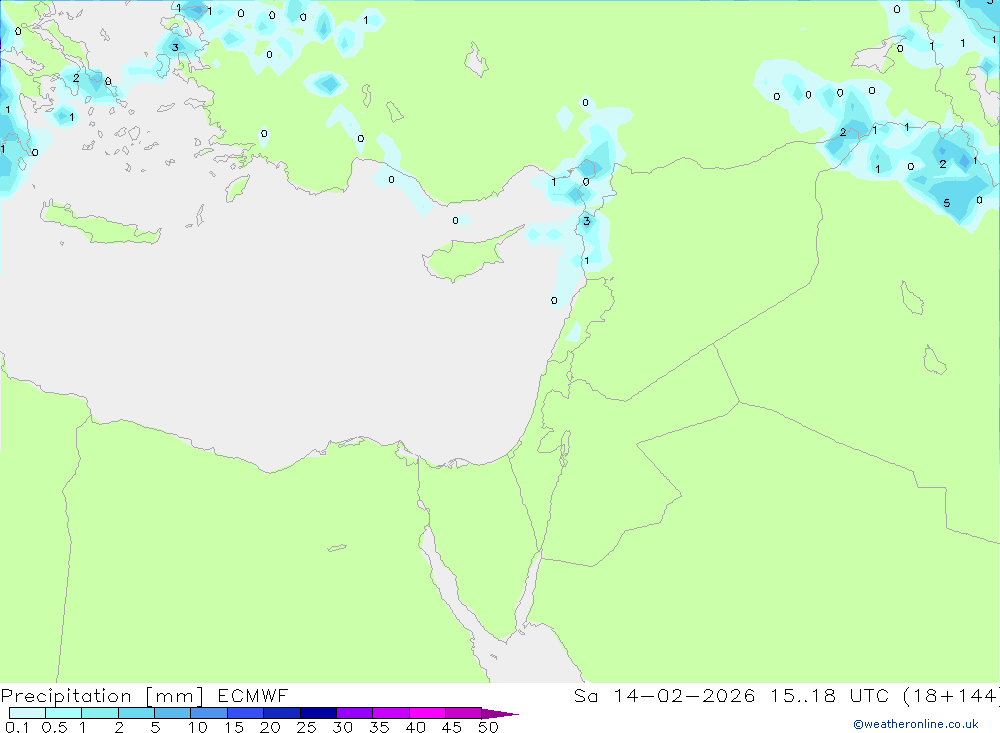Pick the 35–40 mm magenta legend swatch
The width and height of the screenshot is (1000, 733).
point(390,713)
